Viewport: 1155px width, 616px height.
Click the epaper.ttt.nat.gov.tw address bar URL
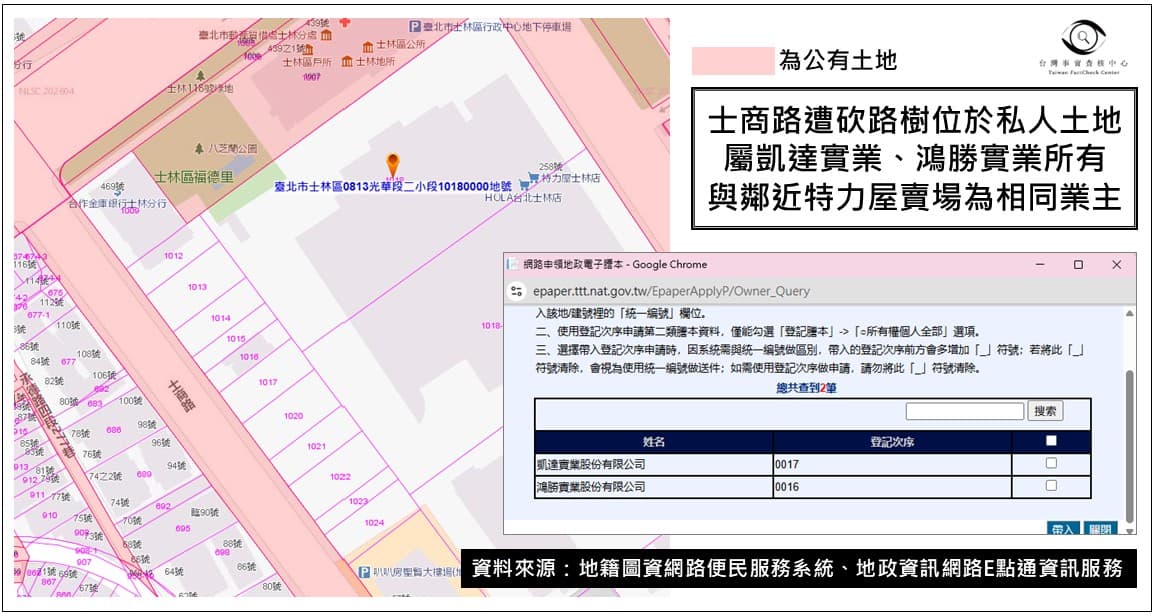coord(671,291)
